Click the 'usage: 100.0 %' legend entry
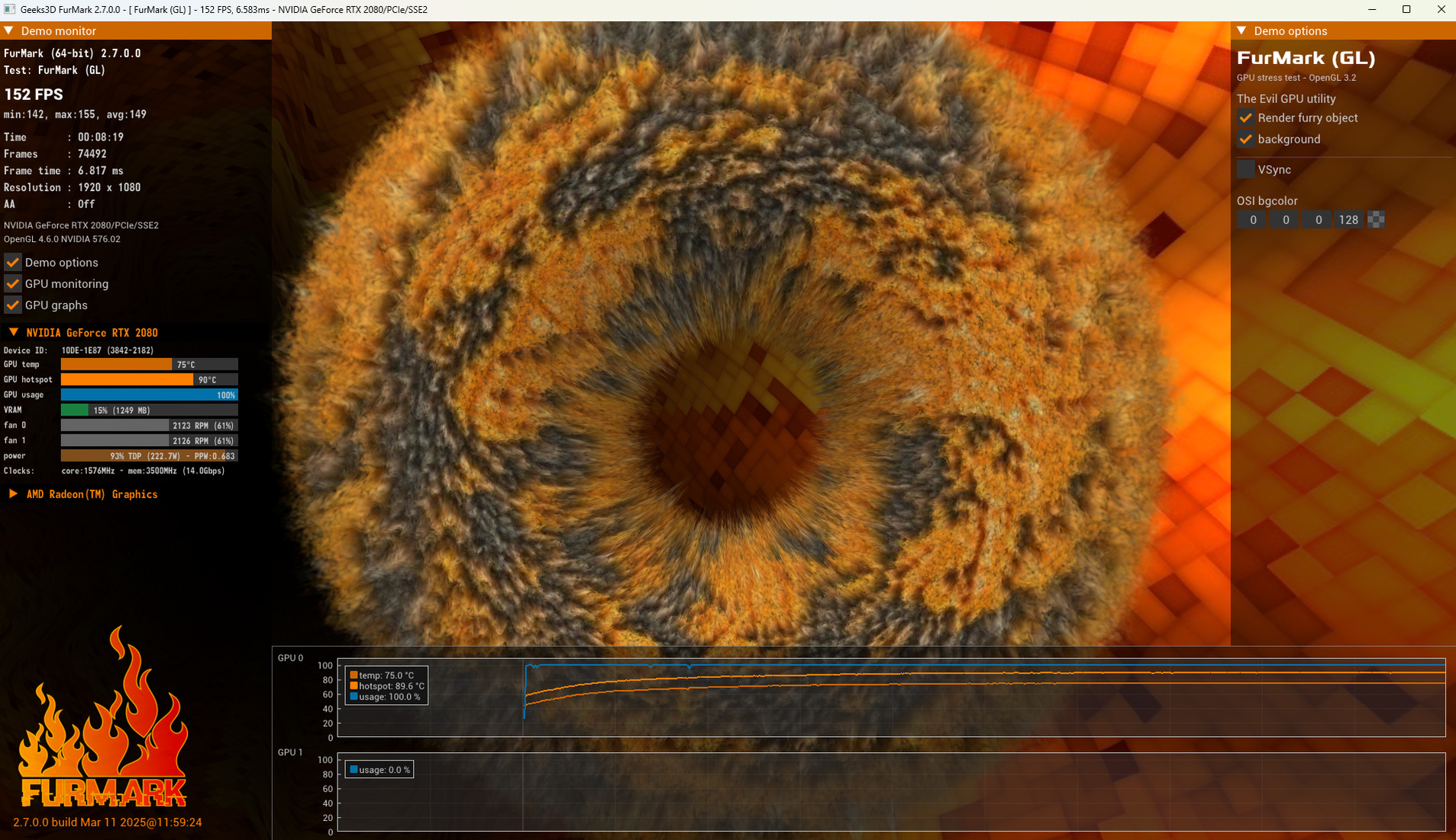This screenshot has height=840, width=1456. click(x=385, y=696)
